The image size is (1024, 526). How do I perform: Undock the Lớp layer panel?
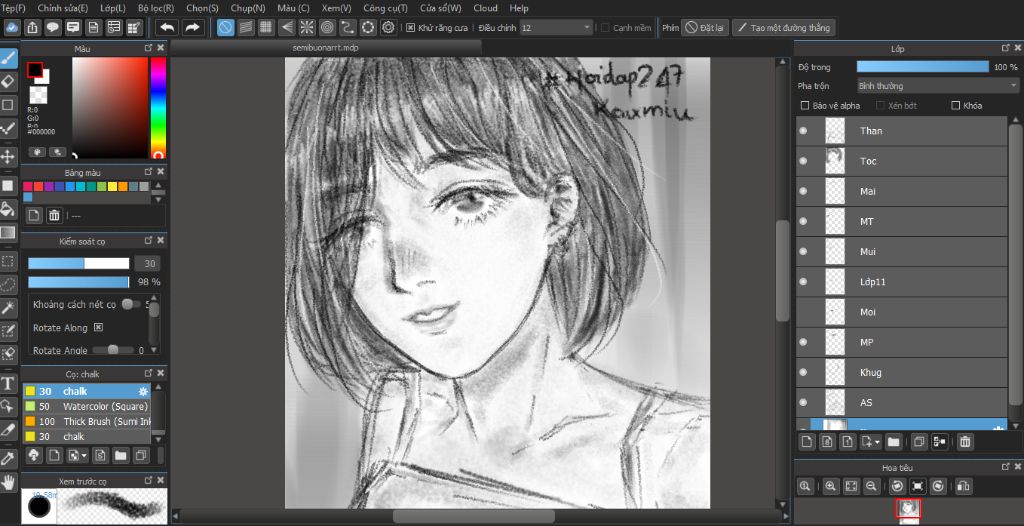coord(1006,48)
